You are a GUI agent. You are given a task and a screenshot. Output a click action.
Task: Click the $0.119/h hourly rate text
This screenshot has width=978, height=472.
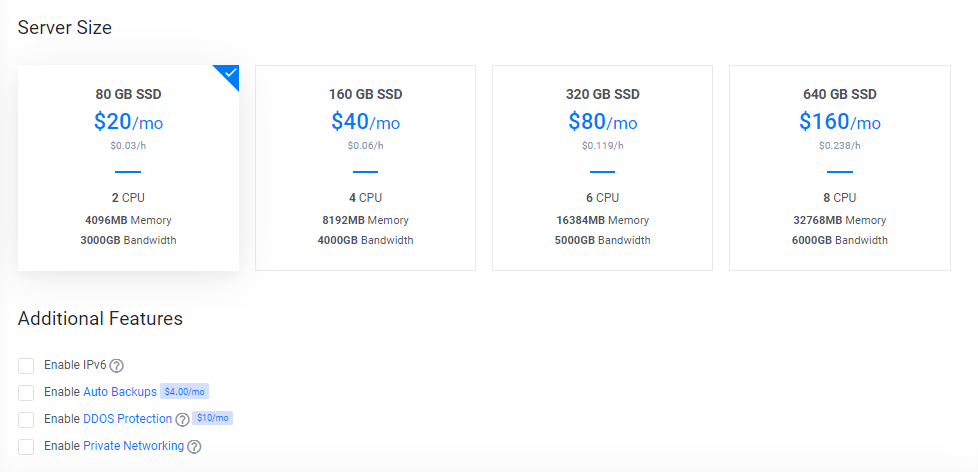[x=603, y=146]
